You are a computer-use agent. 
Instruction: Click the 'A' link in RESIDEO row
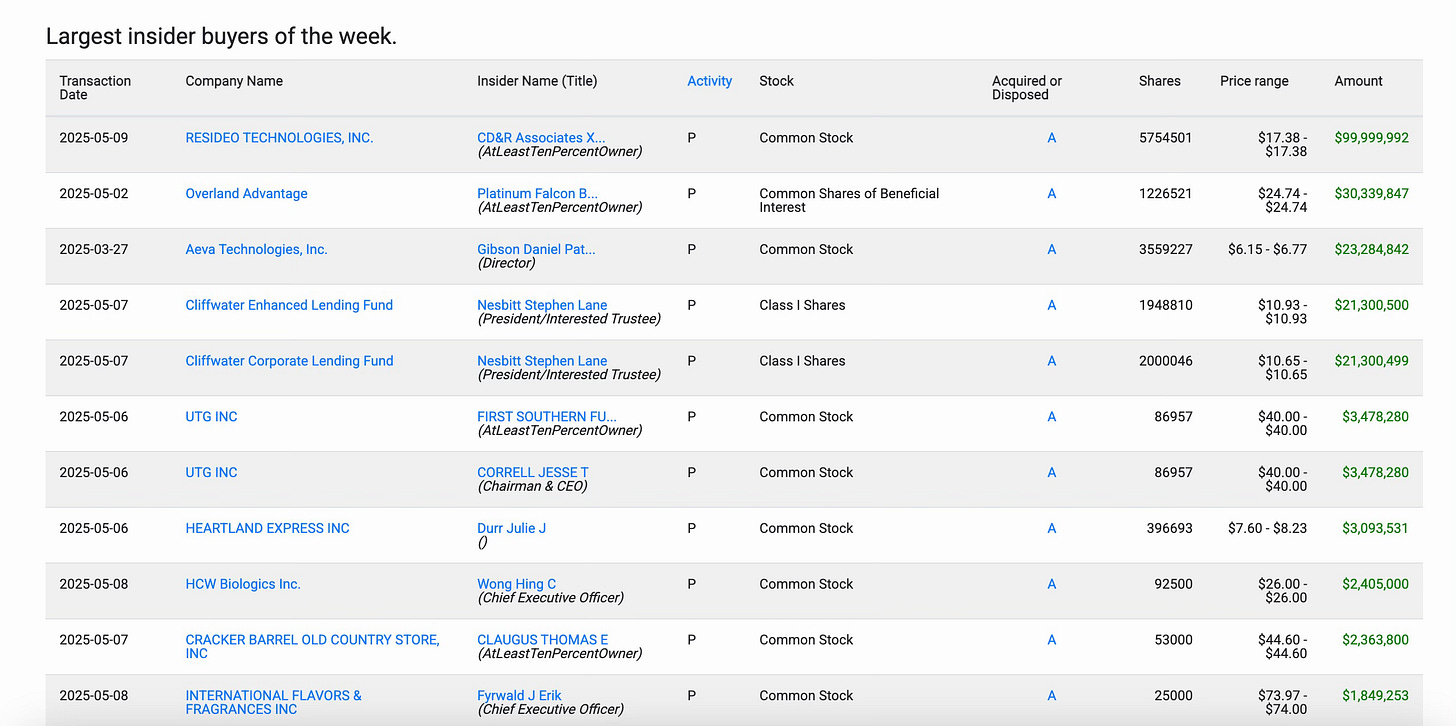pyautogui.click(x=1051, y=138)
